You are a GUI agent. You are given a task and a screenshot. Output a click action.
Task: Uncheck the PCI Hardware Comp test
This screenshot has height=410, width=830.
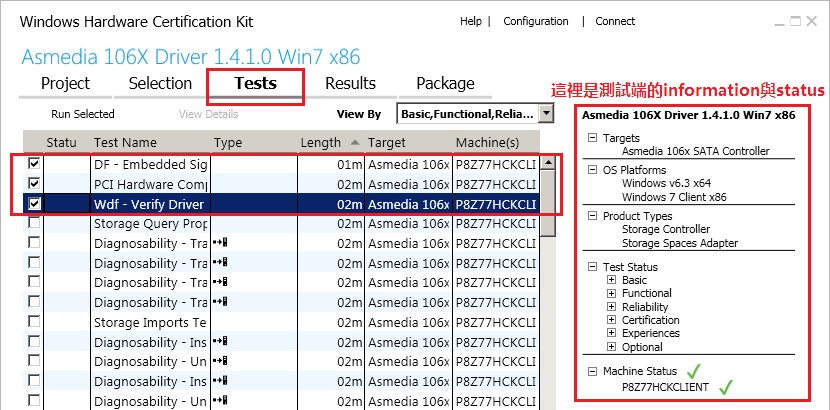coord(34,184)
